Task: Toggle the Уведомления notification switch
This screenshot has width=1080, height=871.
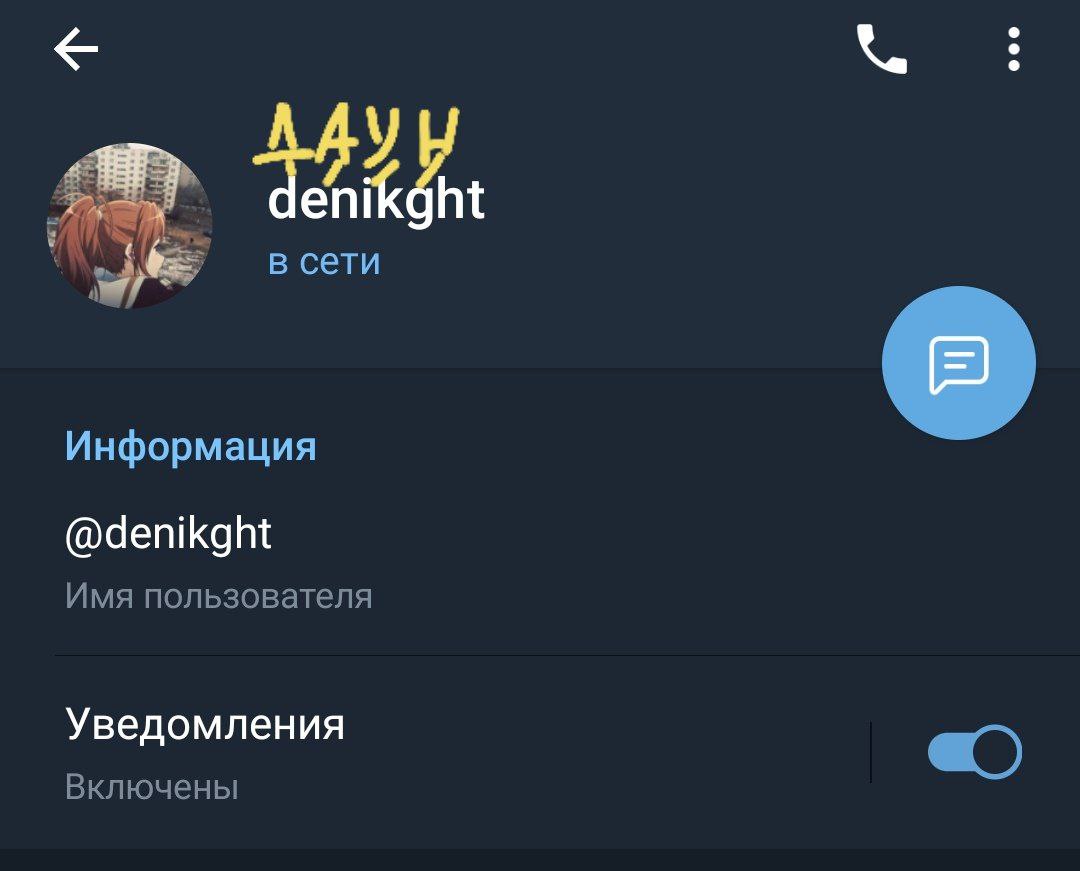Action: tap(974, 752)
